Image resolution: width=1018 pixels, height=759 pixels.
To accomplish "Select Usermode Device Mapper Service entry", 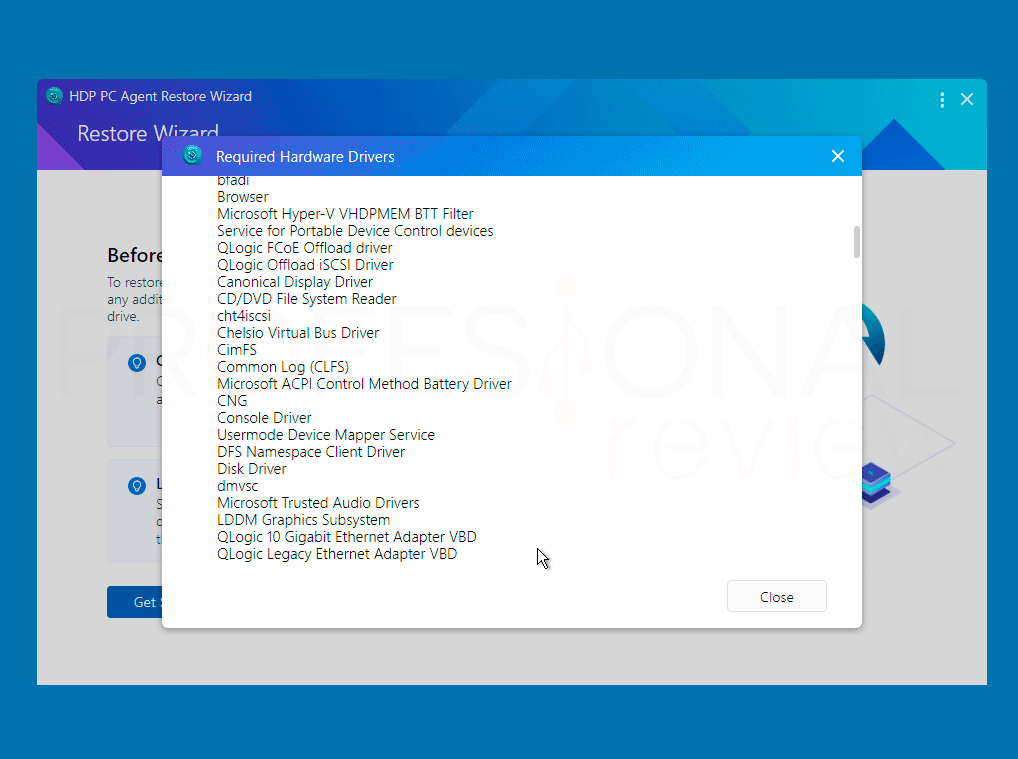I will click(x=326, y=435).
